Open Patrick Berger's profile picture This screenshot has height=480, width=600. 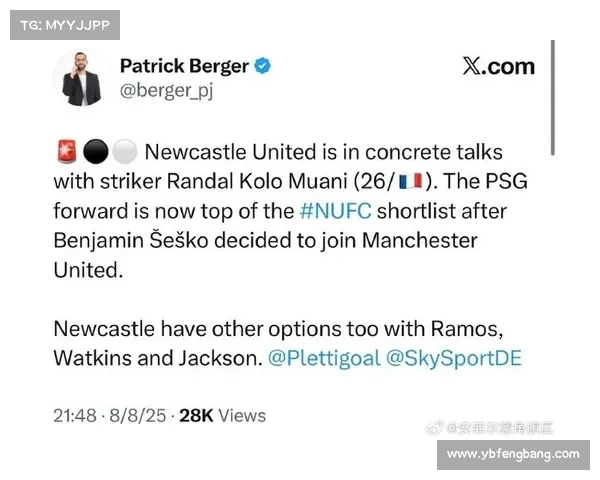81,79
